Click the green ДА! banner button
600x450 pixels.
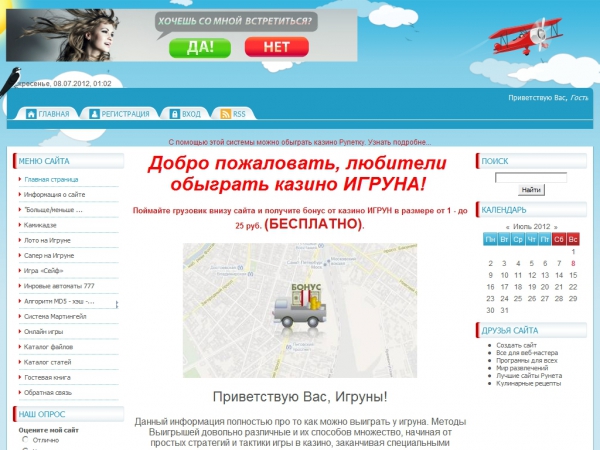click(200, 48)
